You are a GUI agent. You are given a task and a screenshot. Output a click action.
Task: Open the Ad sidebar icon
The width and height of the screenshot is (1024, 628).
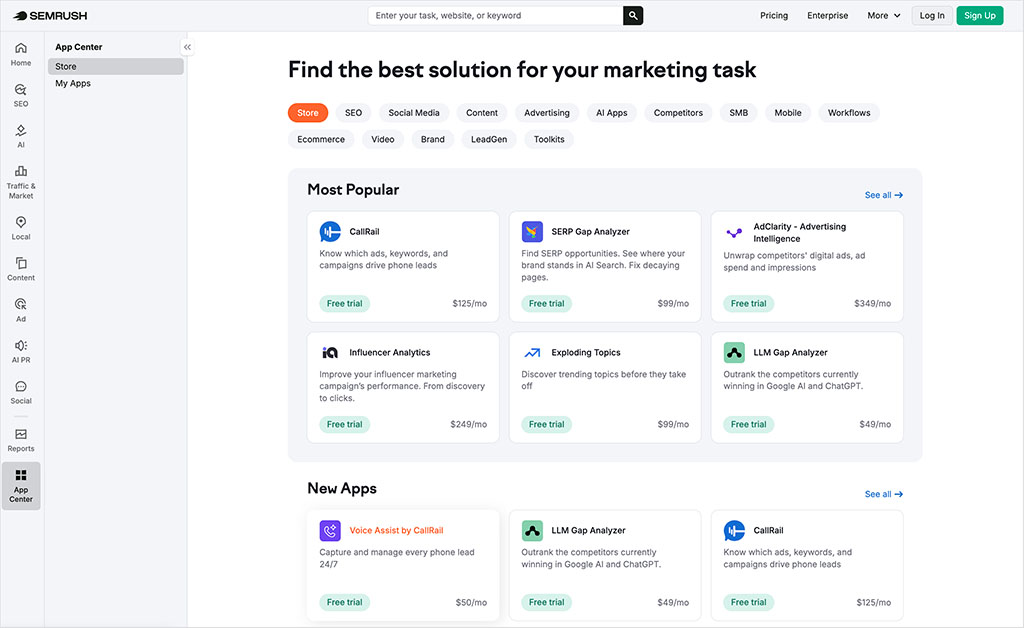[21, 311]
